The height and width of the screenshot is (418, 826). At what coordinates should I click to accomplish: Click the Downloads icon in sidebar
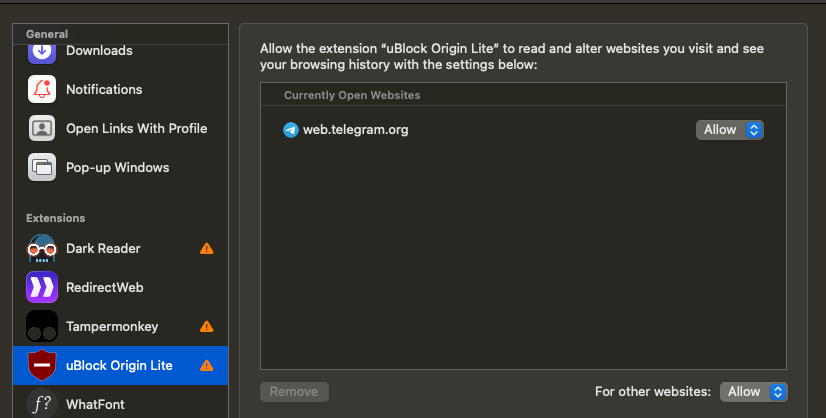(x=42, y=53)
